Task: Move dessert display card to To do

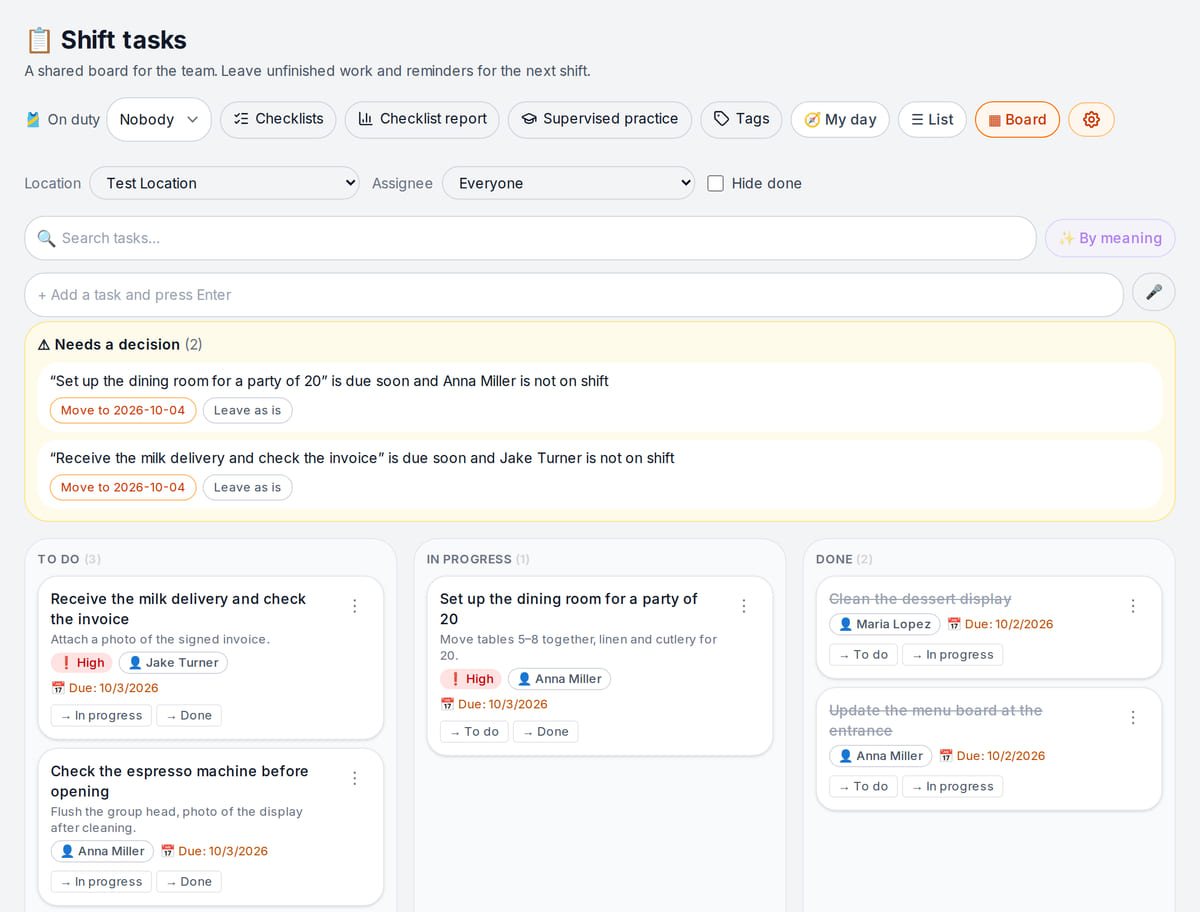Action: [863, 654]
